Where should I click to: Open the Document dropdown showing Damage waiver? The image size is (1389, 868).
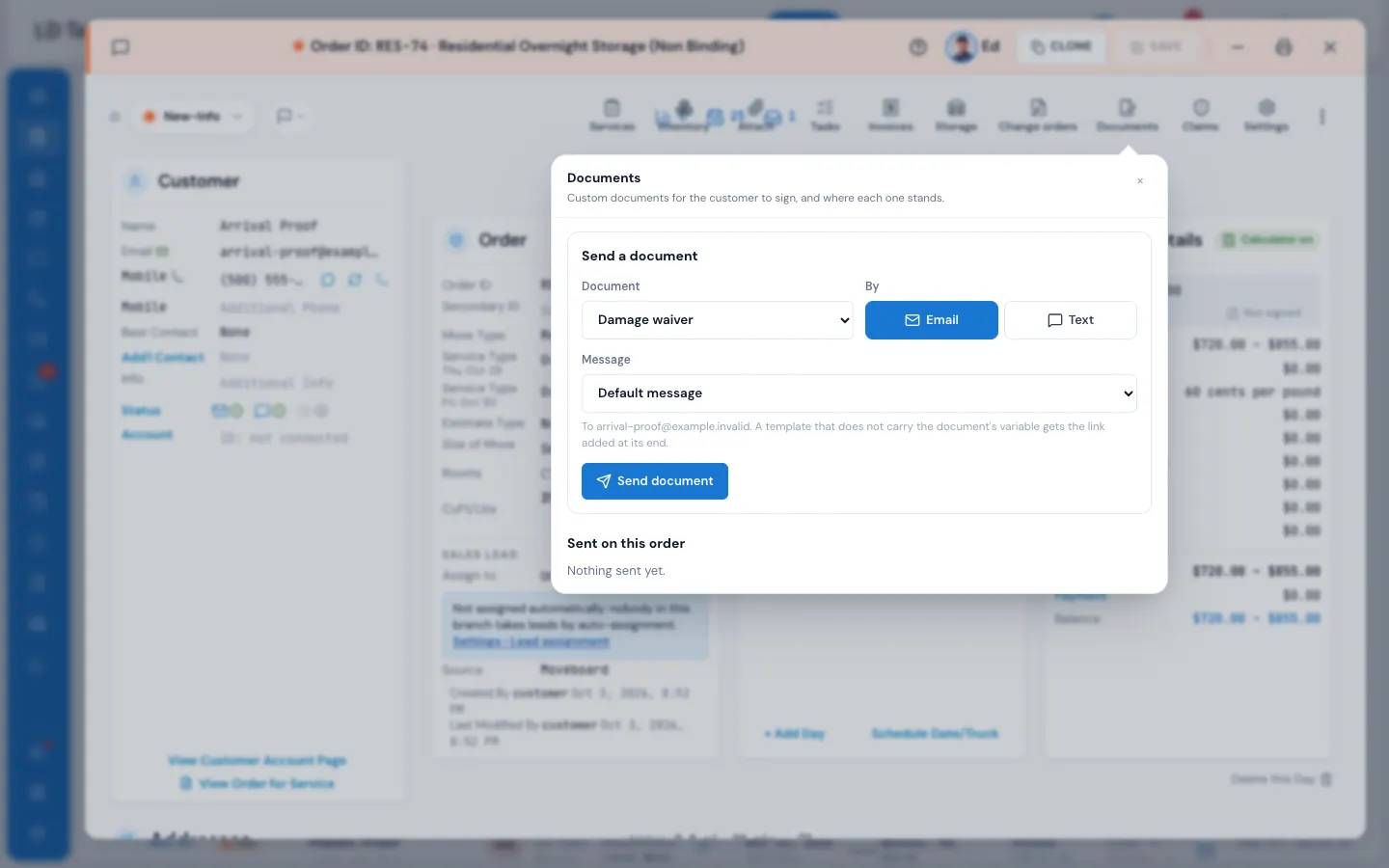[718, 320]
